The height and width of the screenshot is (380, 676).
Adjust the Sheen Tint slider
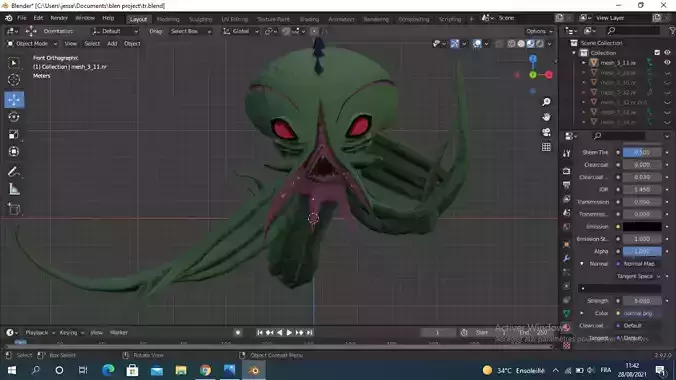click(642, 152)
